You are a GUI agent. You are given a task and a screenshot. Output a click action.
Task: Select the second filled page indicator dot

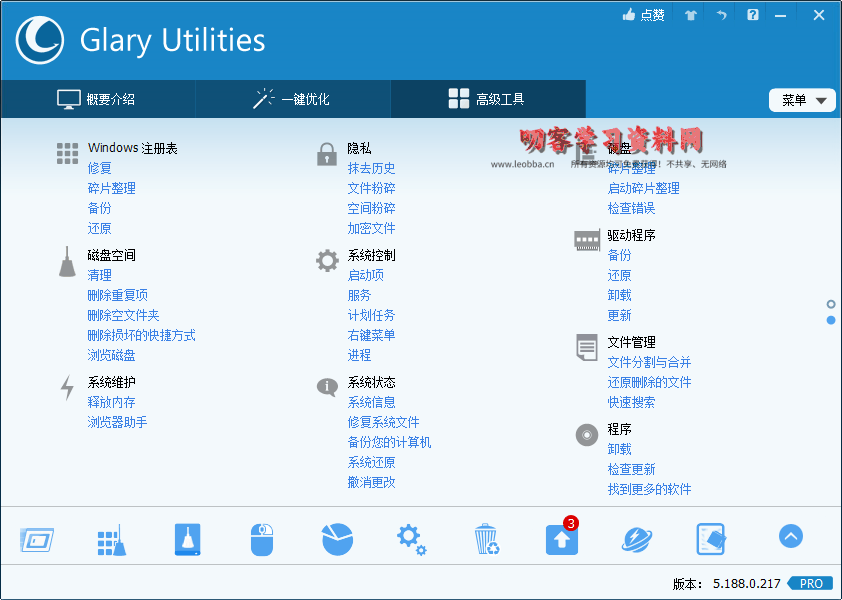(x=831, y=320)
